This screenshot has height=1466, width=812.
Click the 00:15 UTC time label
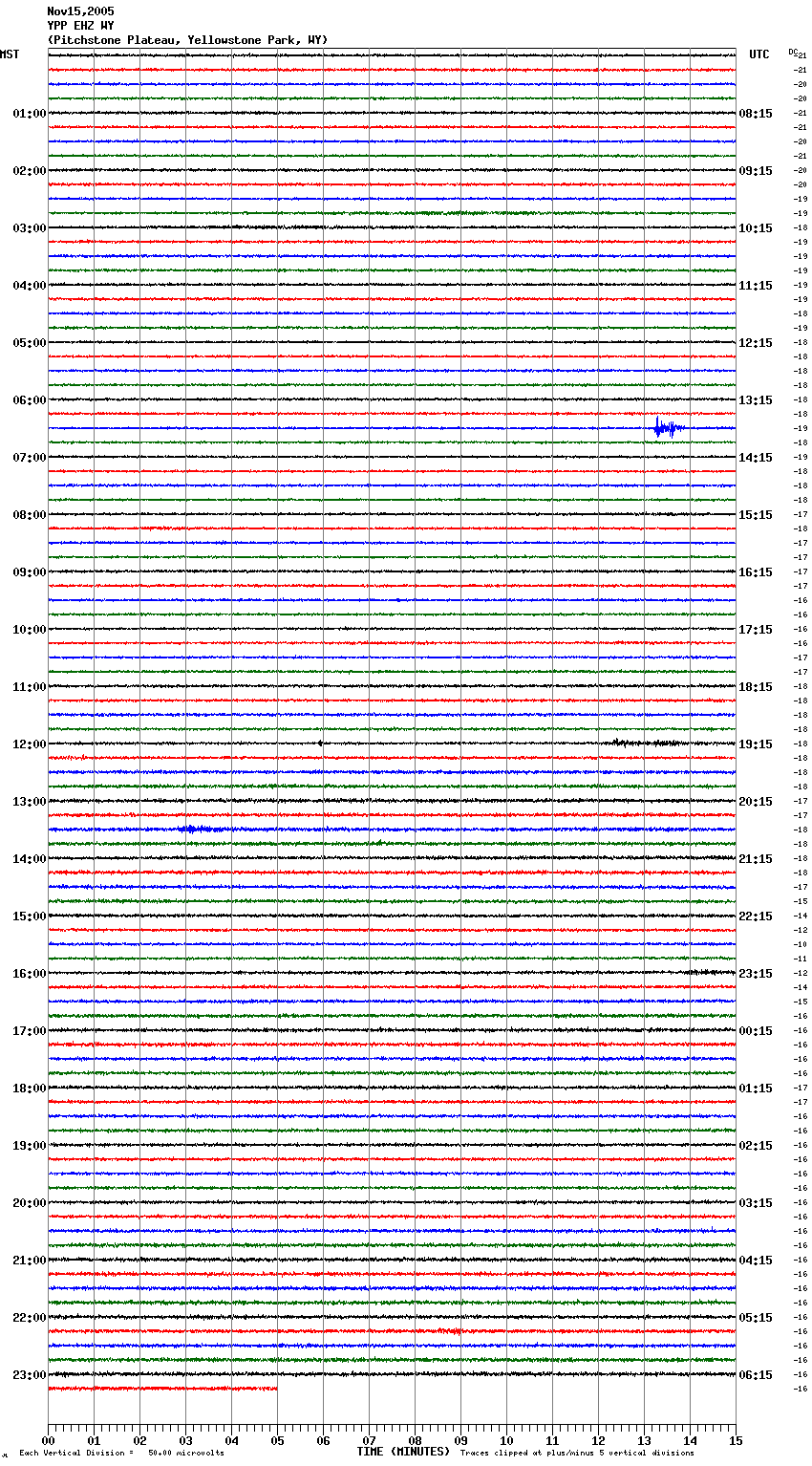(x=756, y=1031)
